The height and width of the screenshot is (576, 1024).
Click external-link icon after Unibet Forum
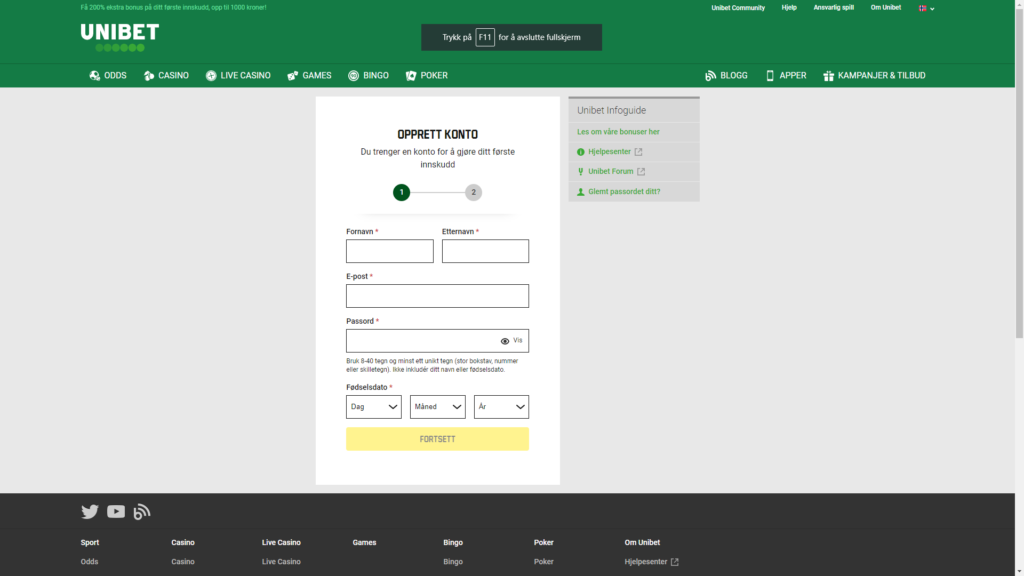[x=641, y=172]
